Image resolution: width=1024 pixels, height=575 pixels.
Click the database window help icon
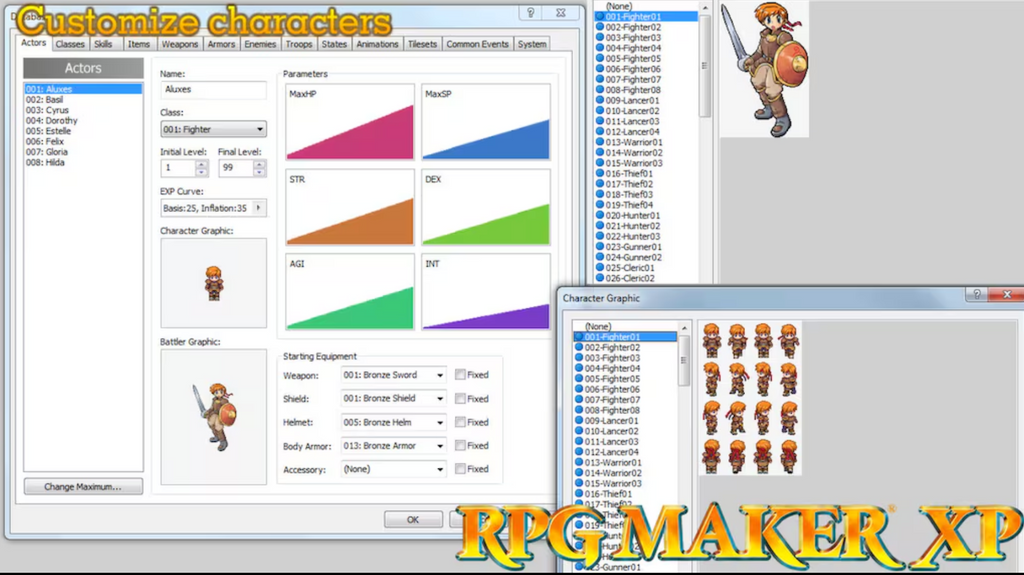click(530, 12)
